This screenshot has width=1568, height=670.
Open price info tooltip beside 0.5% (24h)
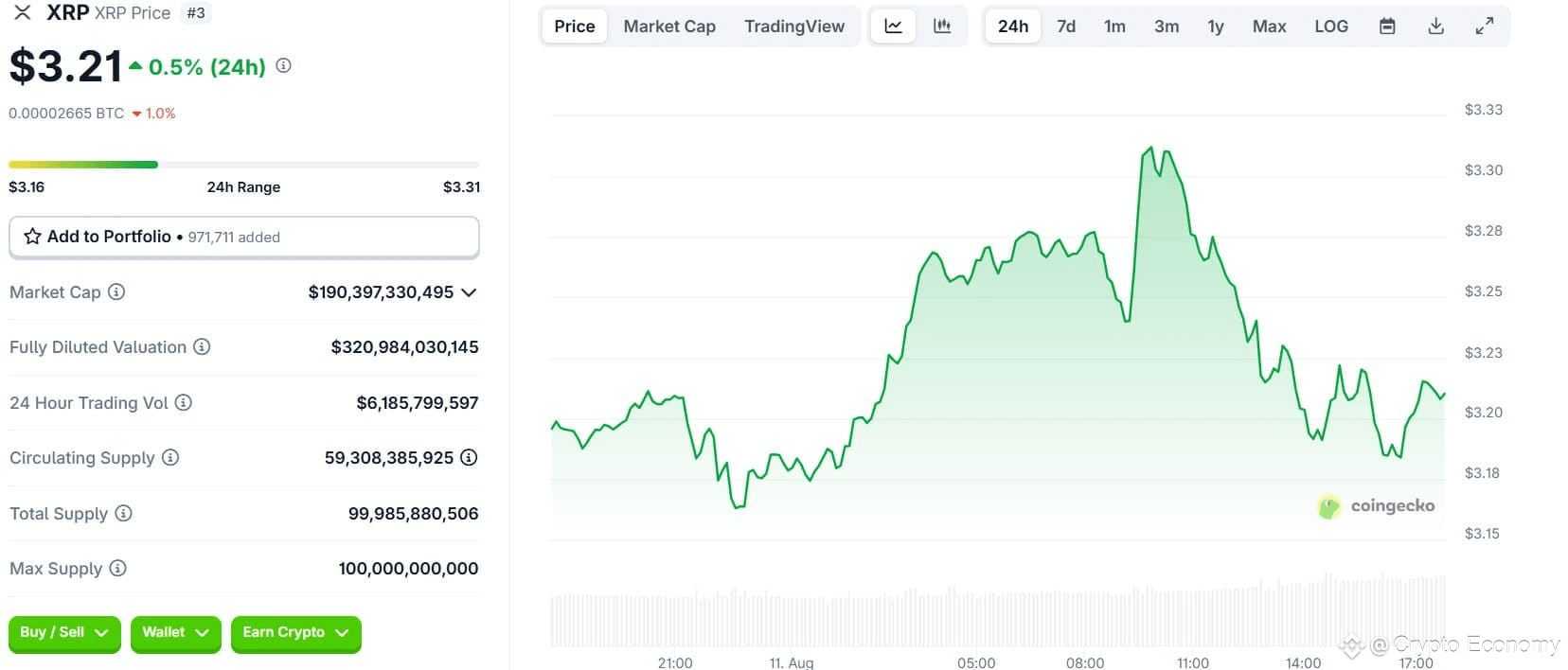283,65
